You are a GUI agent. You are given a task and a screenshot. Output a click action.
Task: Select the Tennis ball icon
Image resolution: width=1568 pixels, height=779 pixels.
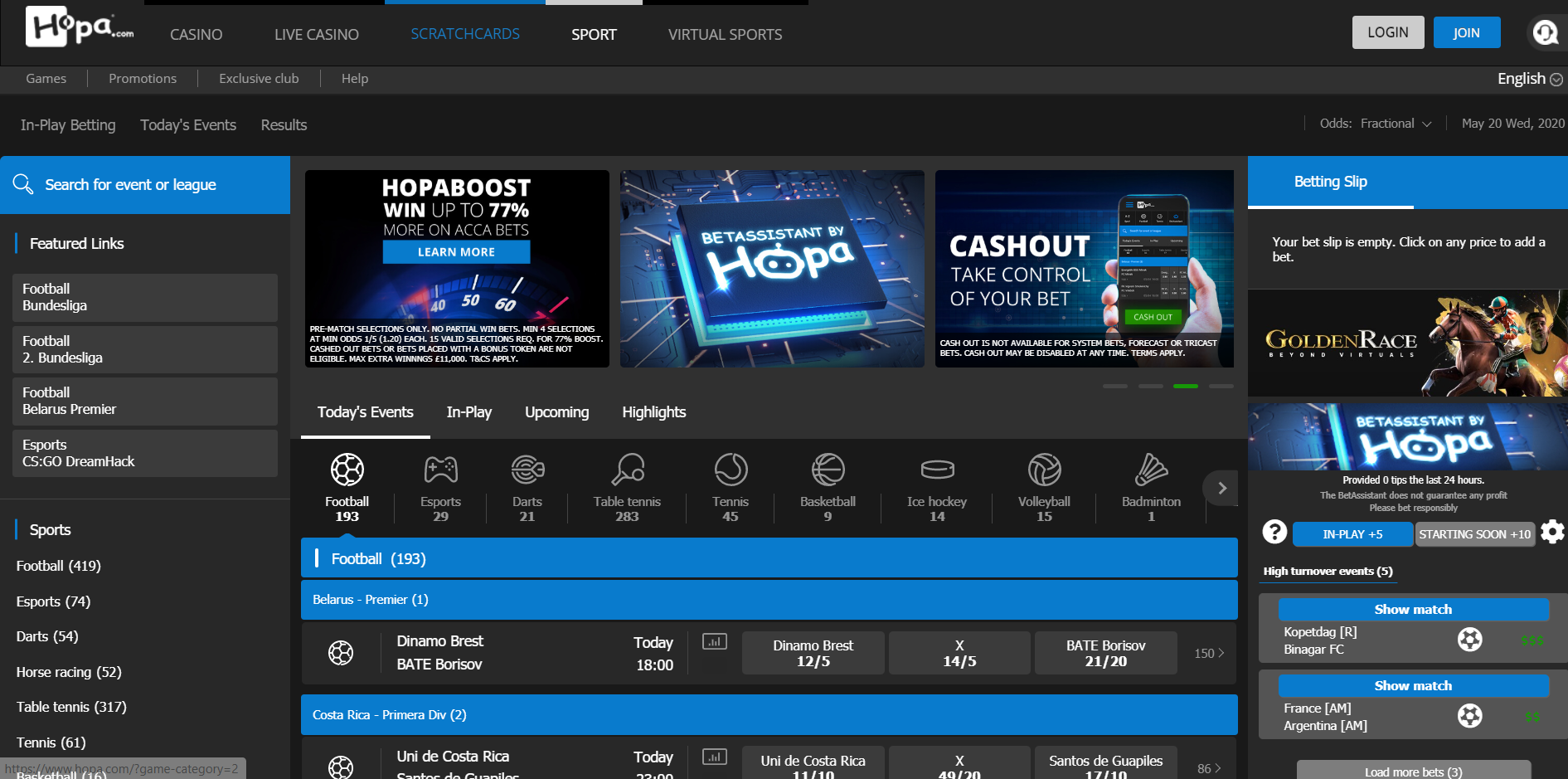731,470
